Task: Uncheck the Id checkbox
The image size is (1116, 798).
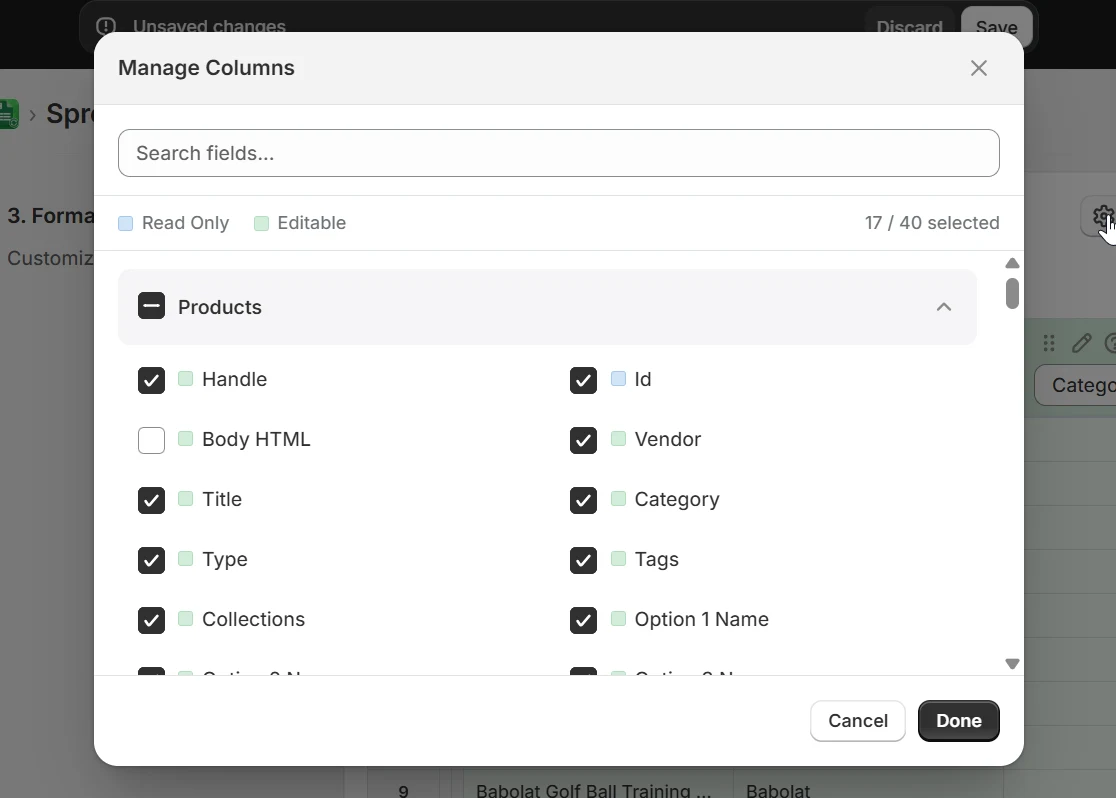Action: [584, 380]
